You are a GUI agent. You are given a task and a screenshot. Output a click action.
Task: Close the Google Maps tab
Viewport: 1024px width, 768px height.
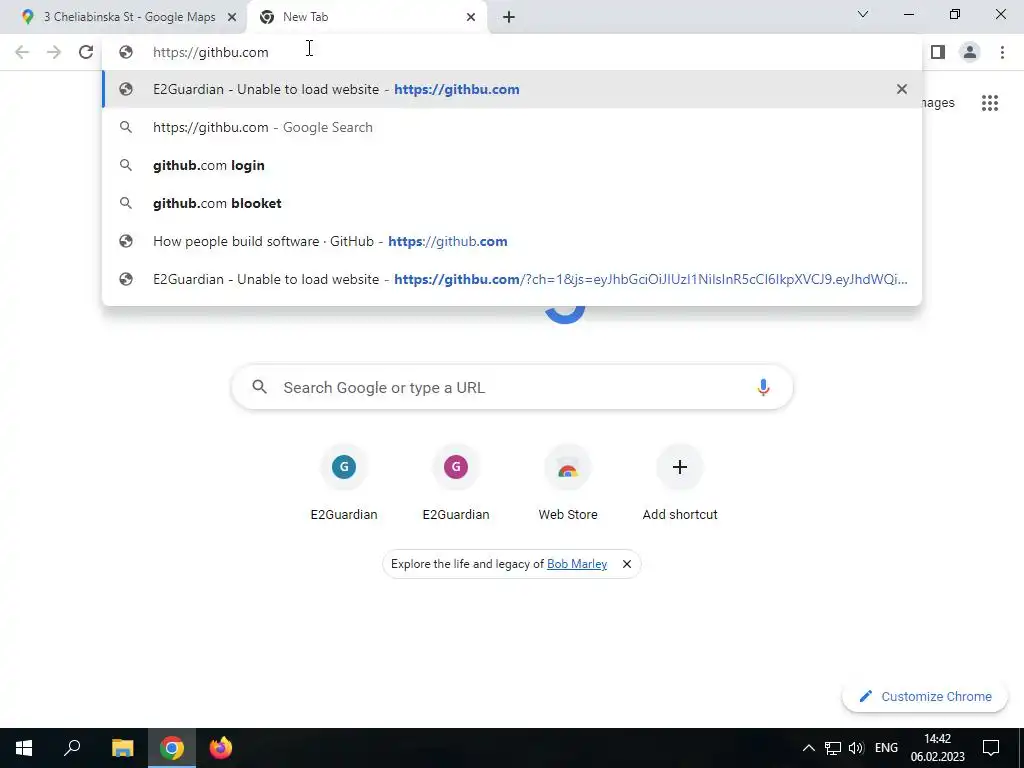click(232, 17)
